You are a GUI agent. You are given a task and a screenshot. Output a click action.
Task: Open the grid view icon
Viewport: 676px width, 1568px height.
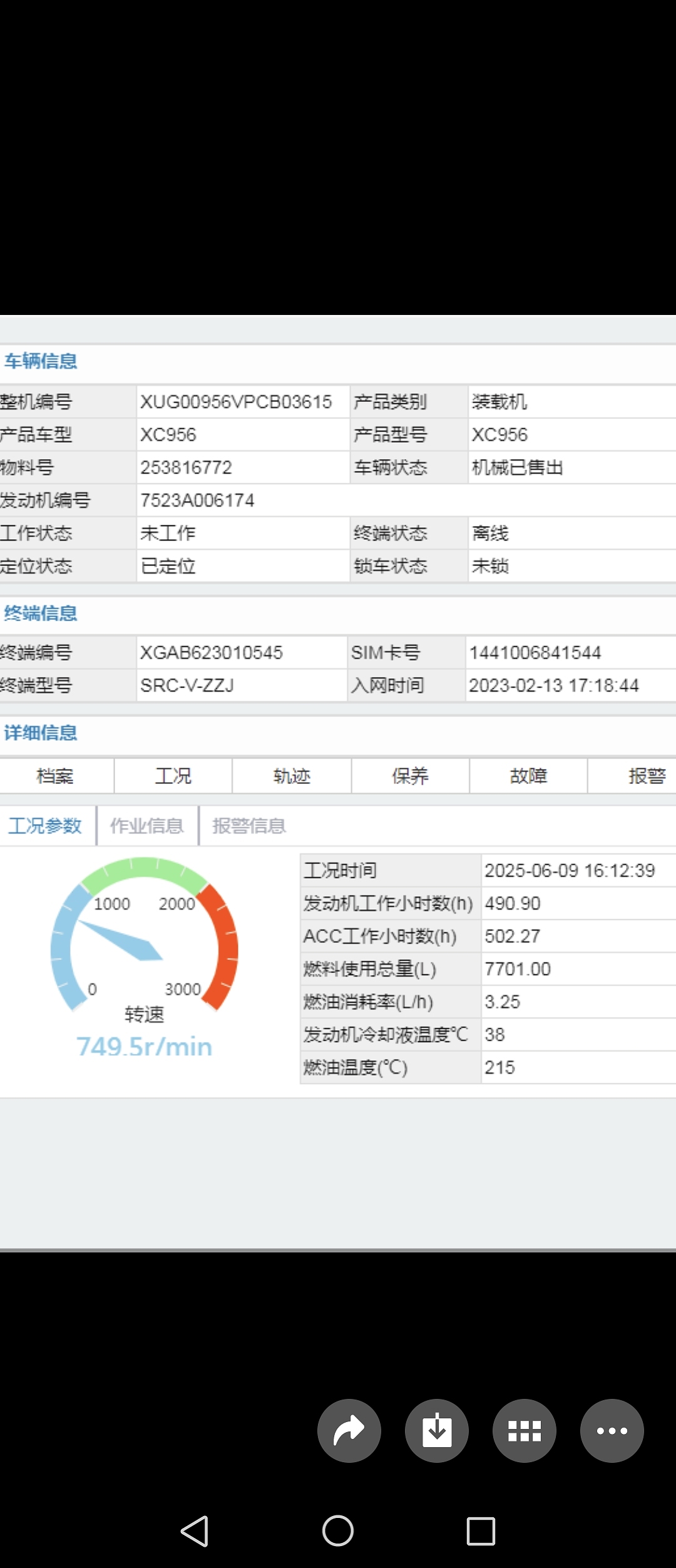point(525,1431)
